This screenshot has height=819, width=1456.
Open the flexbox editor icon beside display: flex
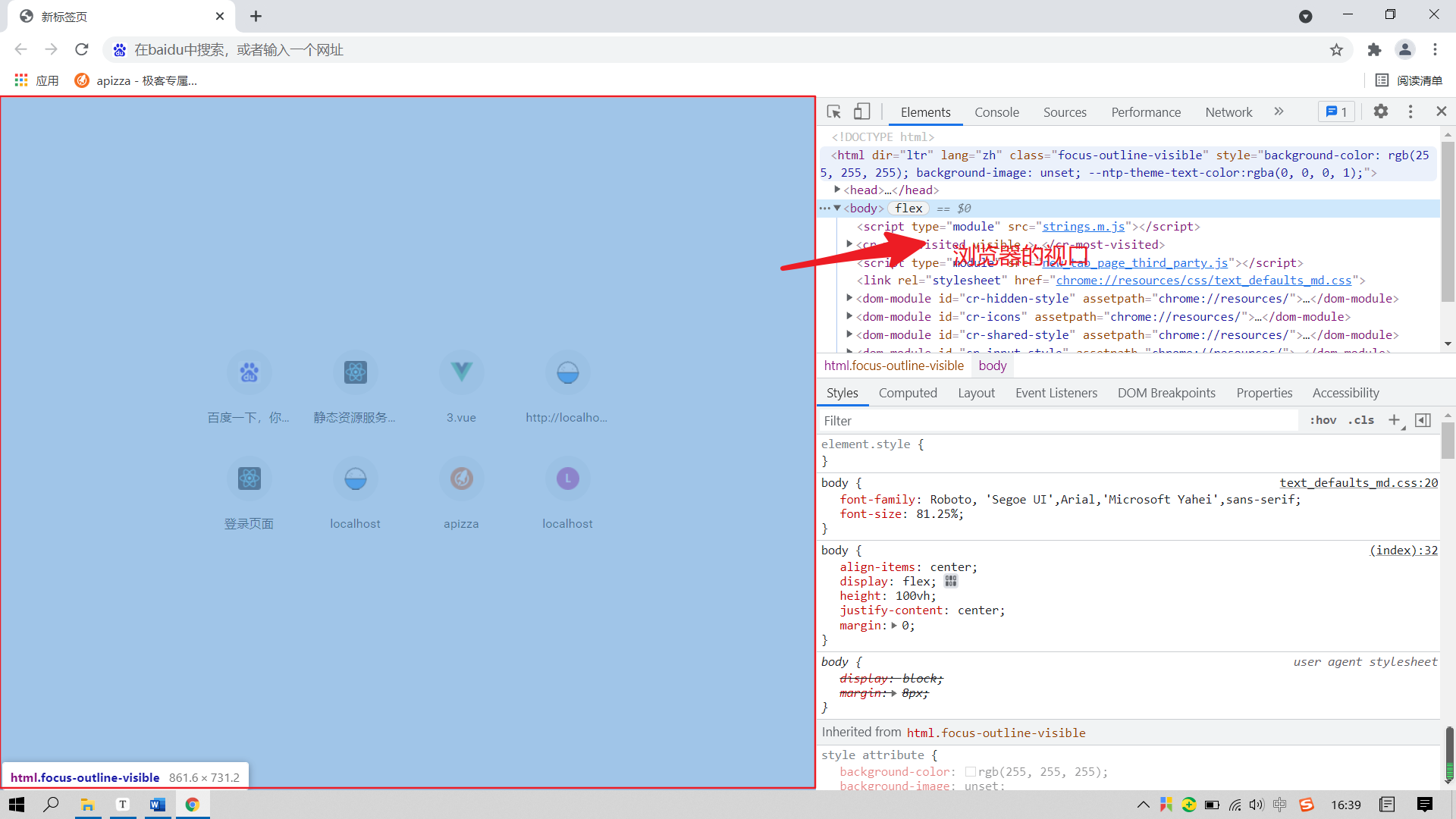click(x=951, y=582)
